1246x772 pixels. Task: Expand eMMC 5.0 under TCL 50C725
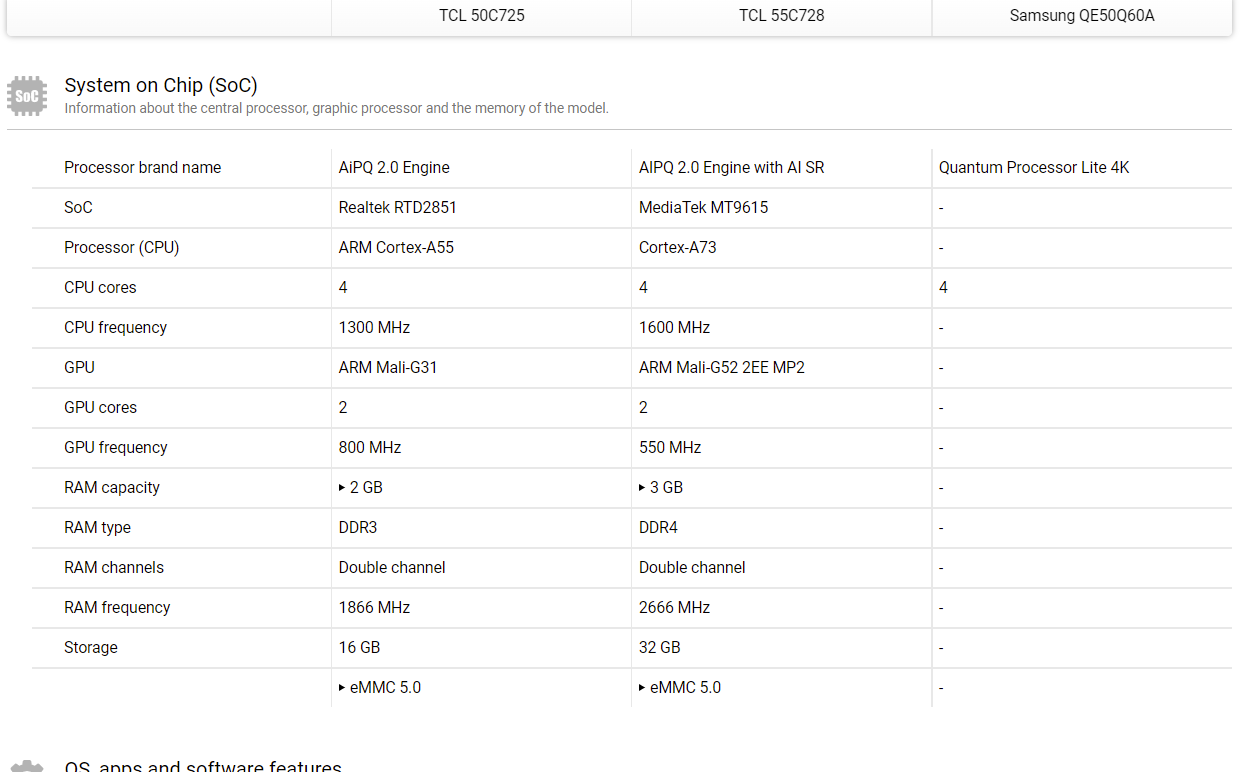tap(380, 688)
